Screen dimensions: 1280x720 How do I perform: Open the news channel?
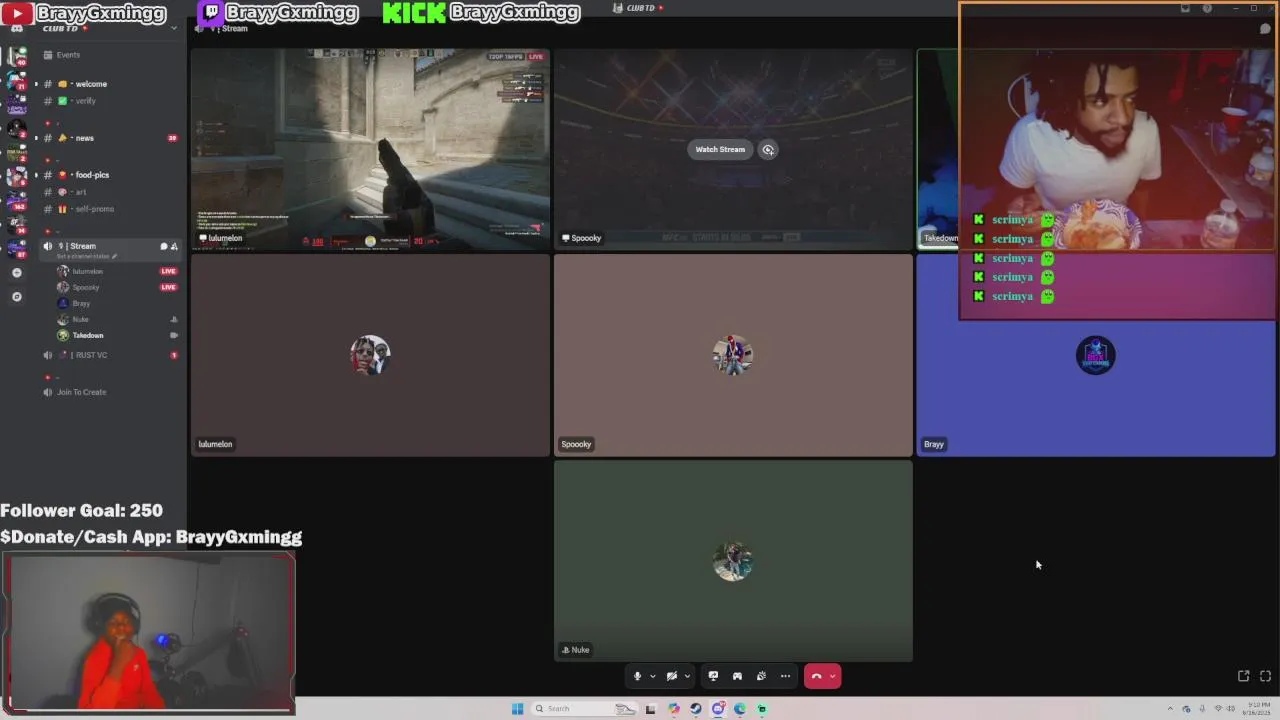[84, 138]
